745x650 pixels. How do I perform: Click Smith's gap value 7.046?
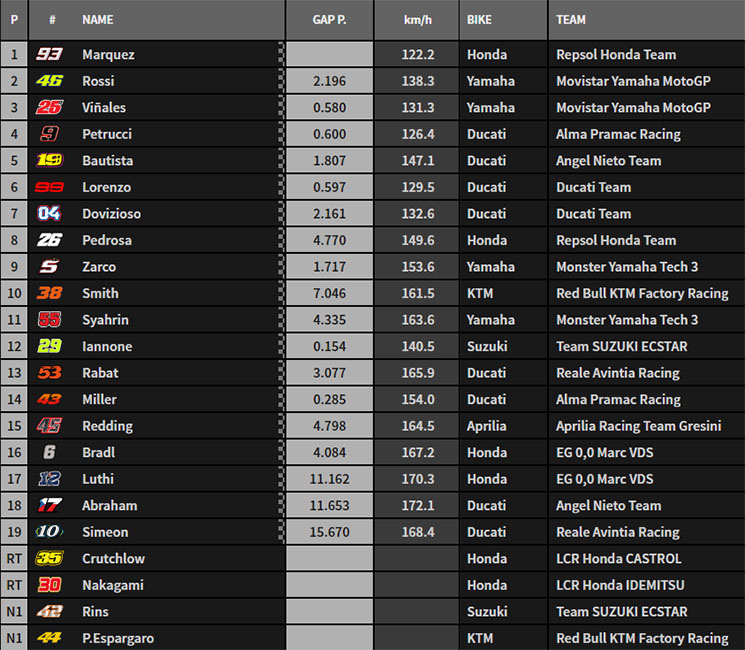(x=329, y=293)
